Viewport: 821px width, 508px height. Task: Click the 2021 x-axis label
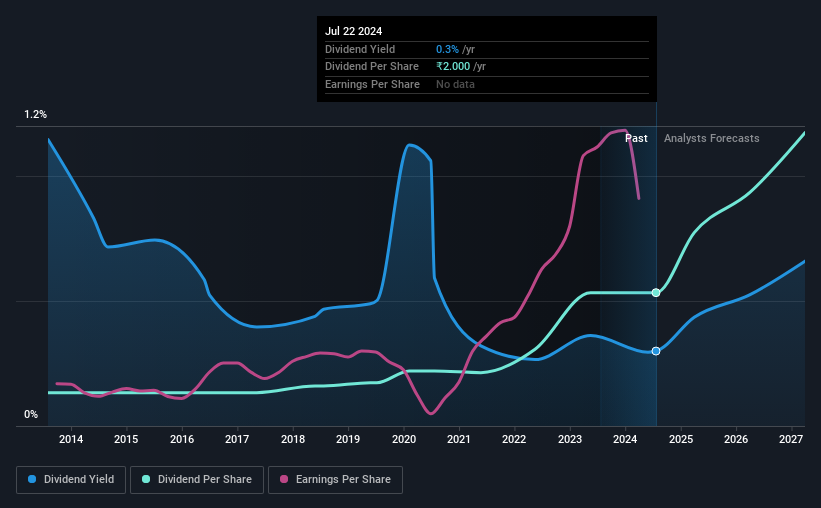coord(459,439)
